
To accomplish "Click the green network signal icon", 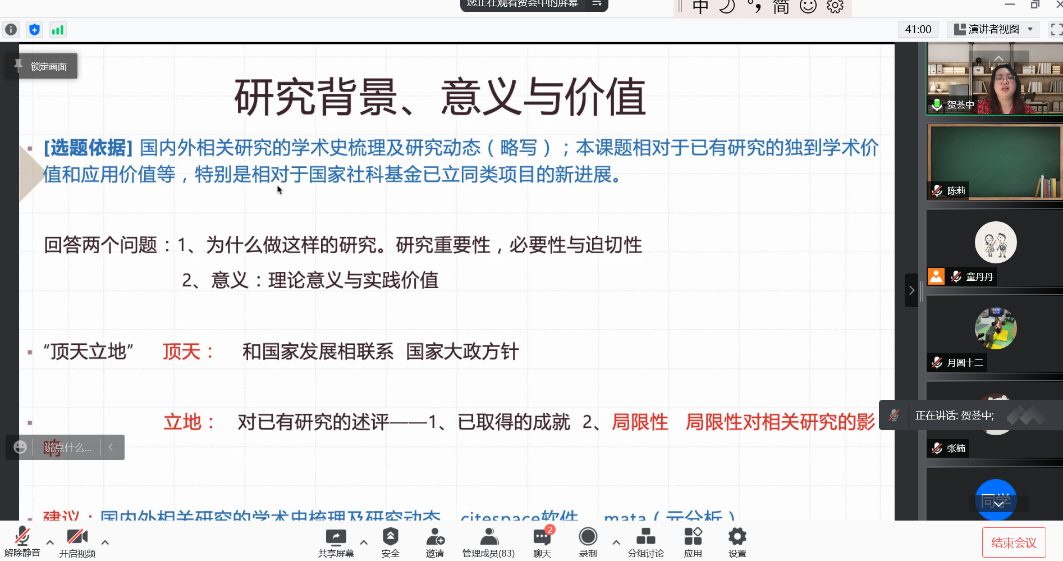I will pos(58,29).
